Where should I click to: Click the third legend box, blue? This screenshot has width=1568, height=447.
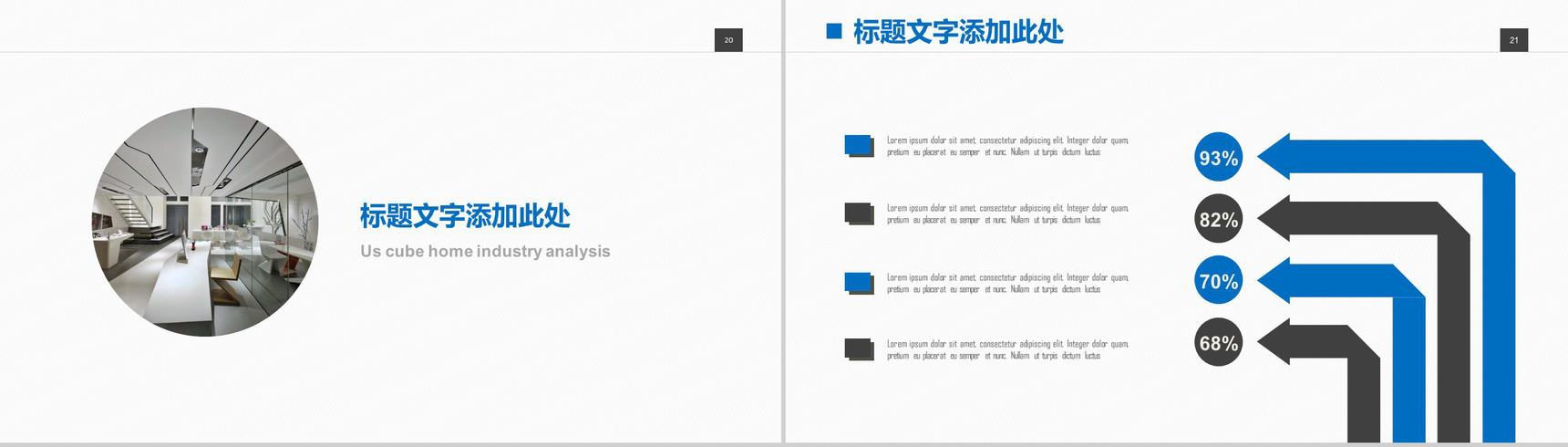tap(860, 283)
